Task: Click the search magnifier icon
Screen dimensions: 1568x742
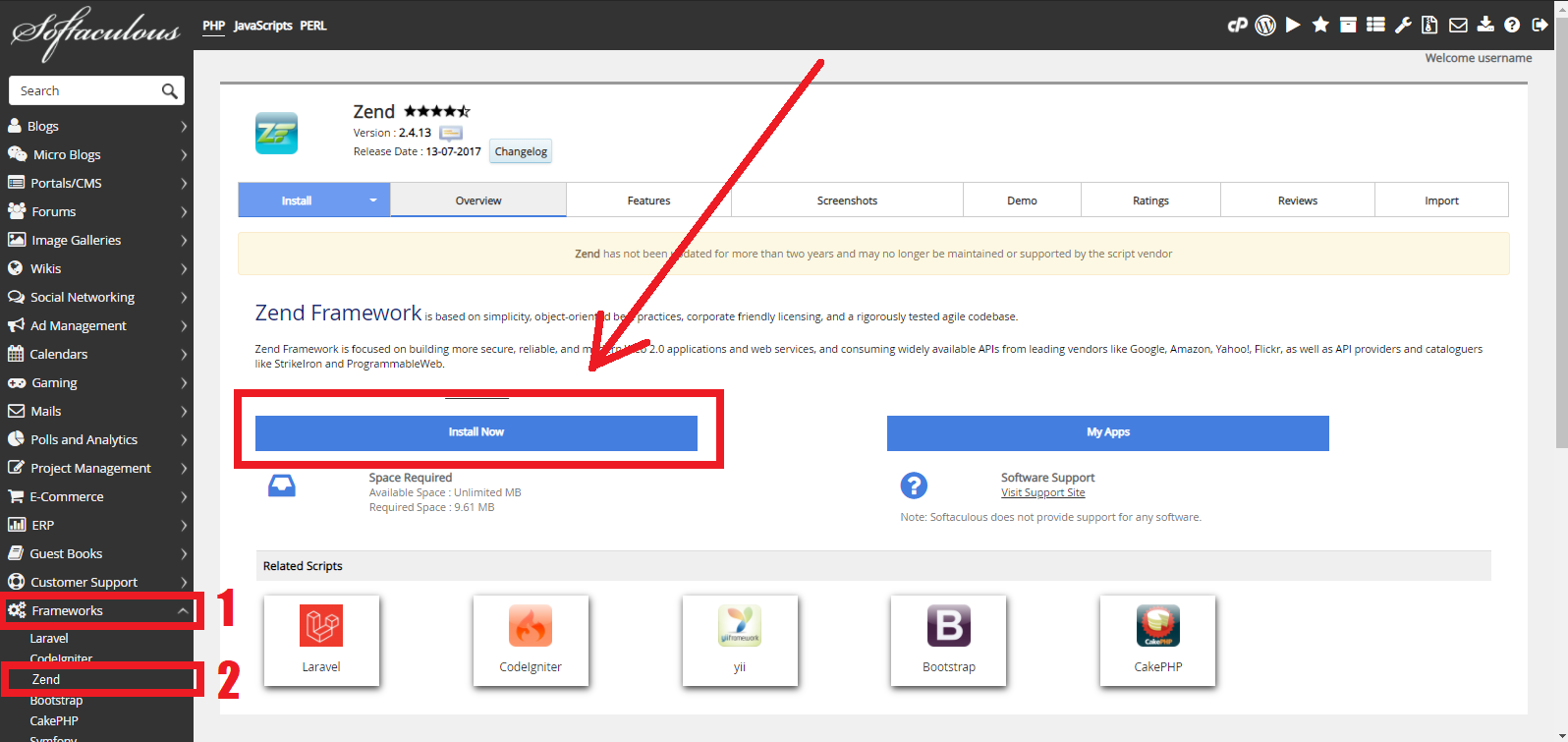Action: pos(169,91)
